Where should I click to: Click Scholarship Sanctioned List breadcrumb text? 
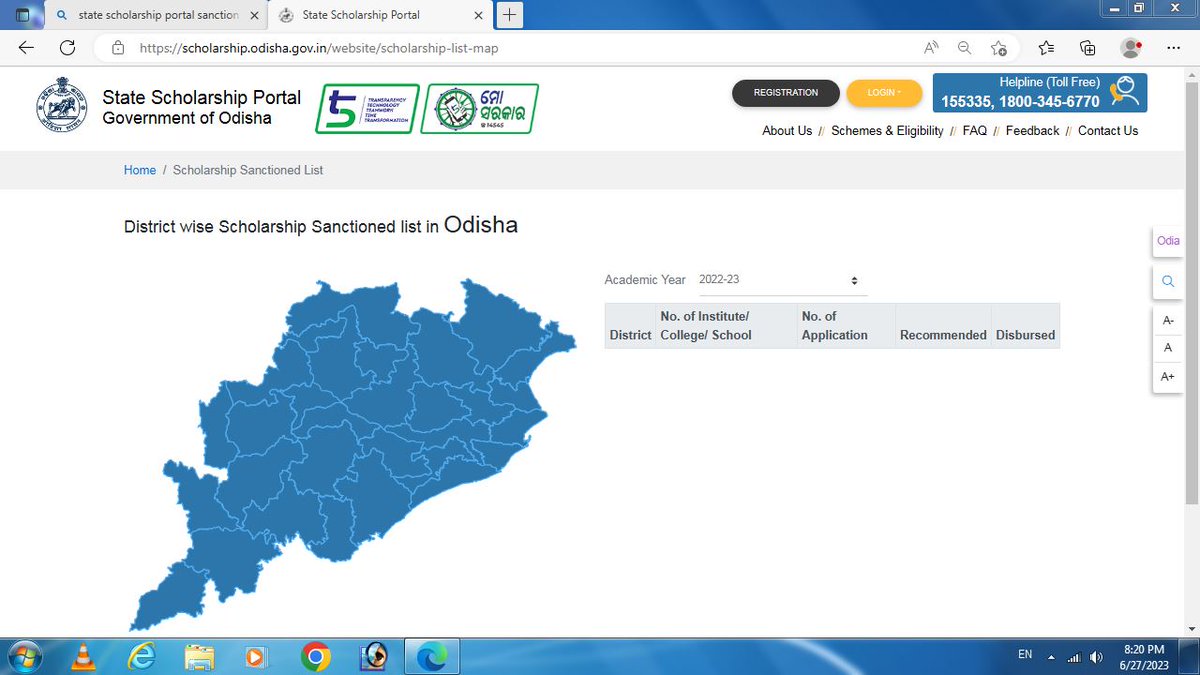(248, 171)
